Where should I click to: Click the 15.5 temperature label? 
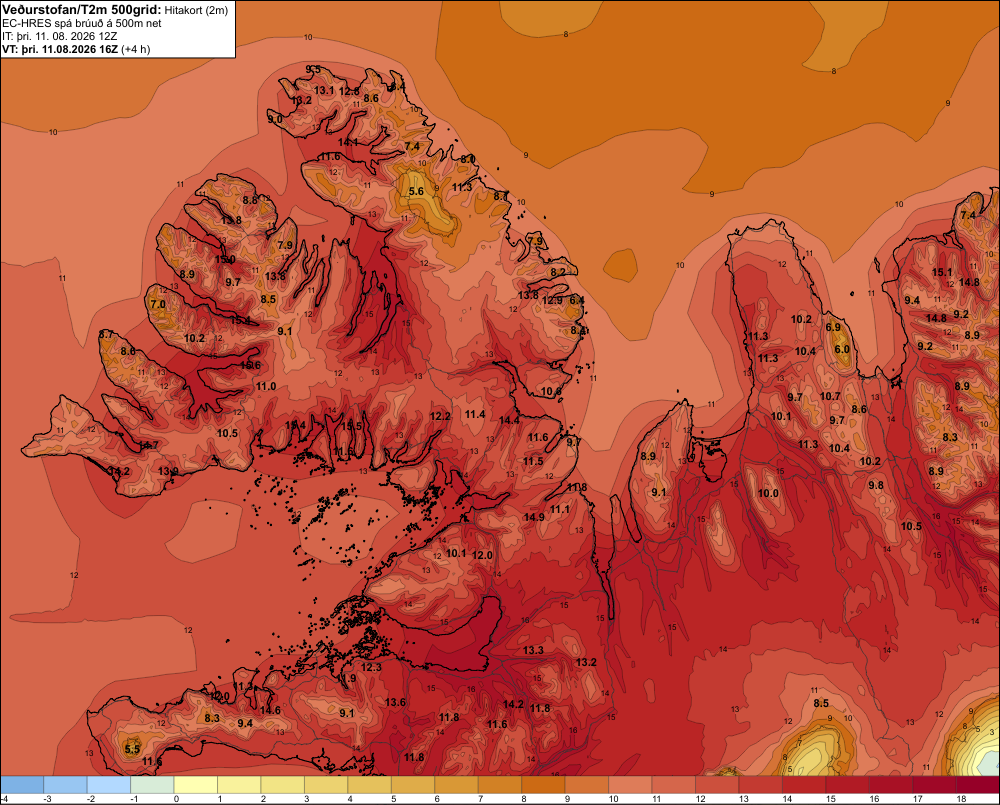pos(351,426)
